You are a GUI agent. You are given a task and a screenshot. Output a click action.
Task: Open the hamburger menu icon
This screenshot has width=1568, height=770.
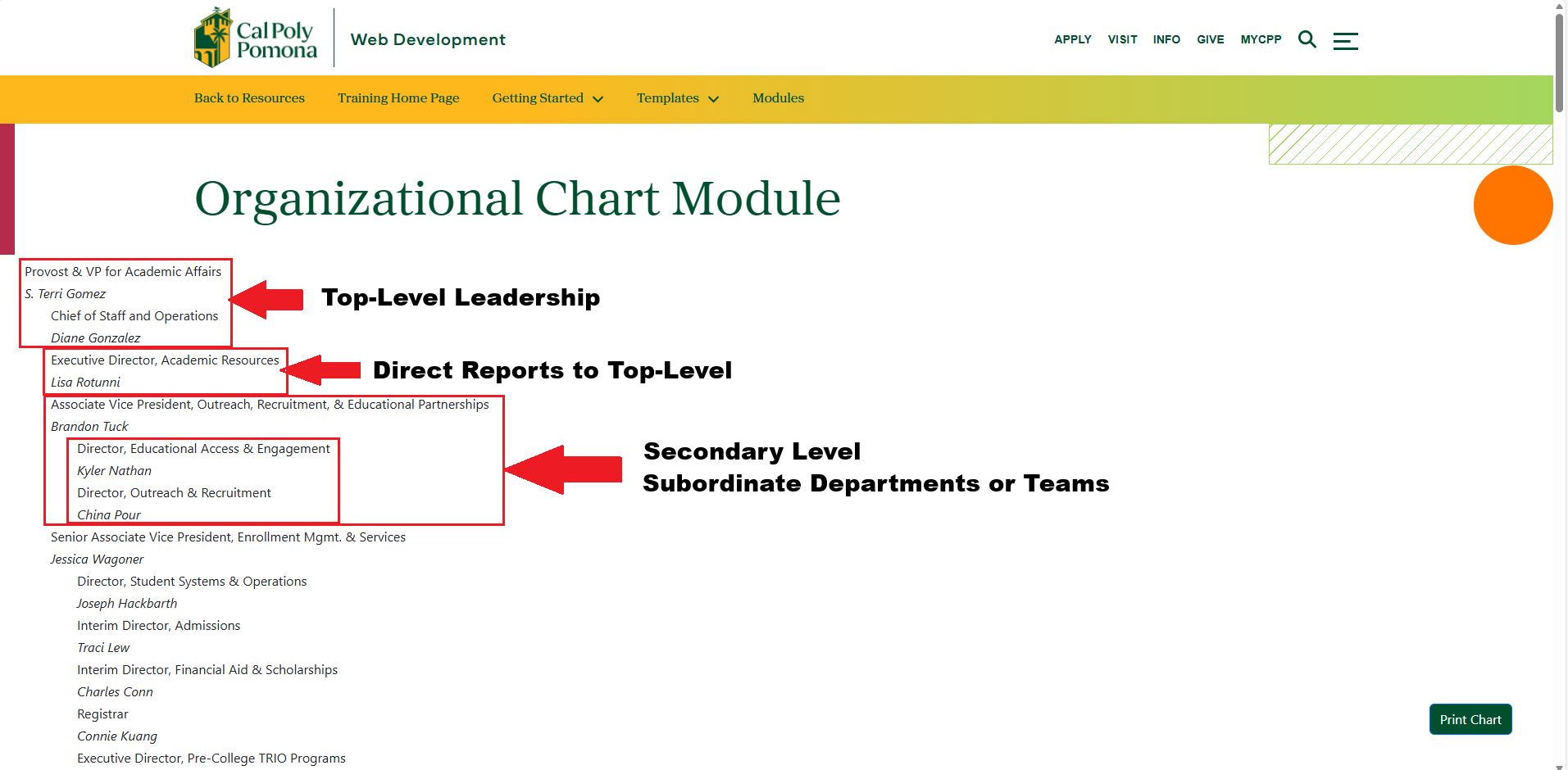click(x=1345, y=41)
